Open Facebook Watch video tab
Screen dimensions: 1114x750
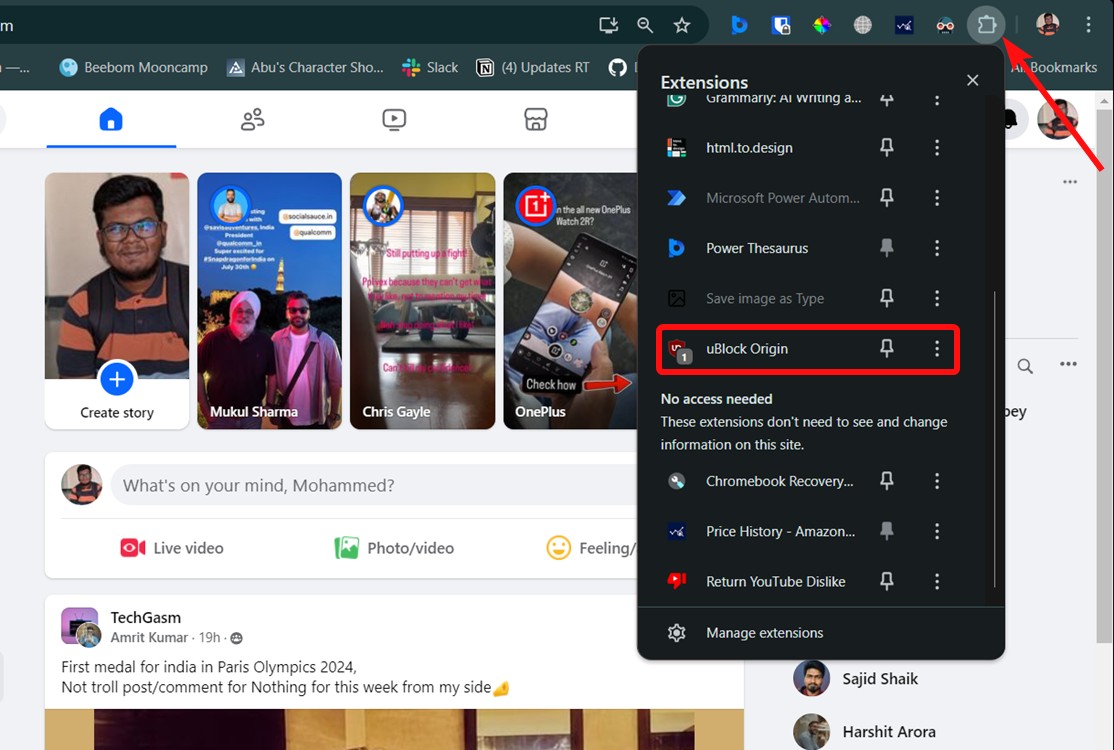[394, 120]
